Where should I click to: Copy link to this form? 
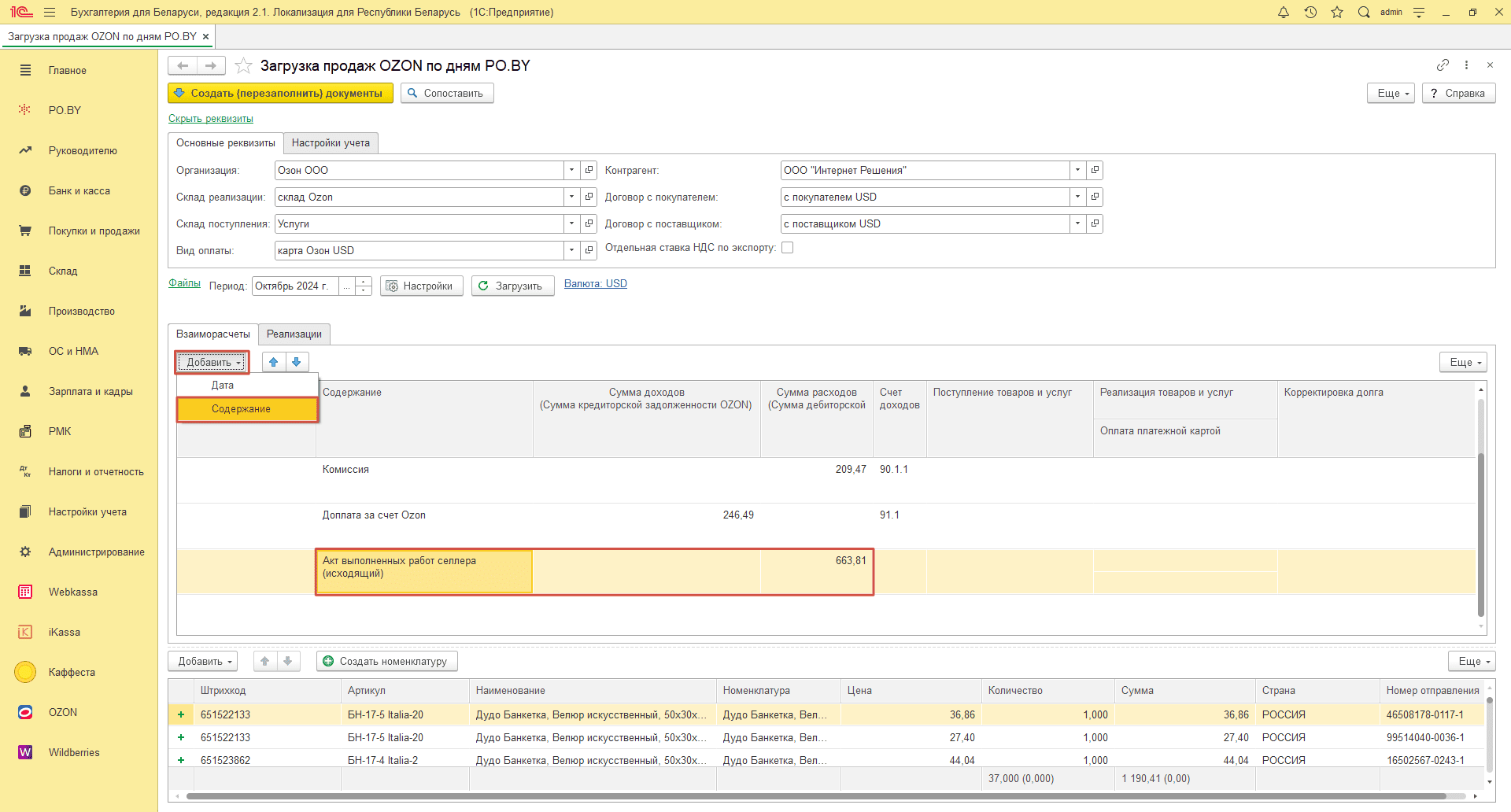1443,65
